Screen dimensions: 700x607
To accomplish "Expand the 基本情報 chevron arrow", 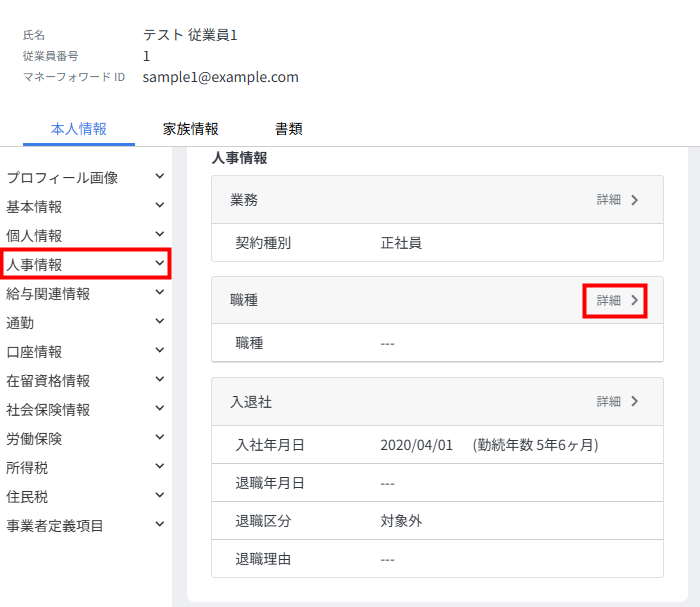I will (x=160, y=206).
